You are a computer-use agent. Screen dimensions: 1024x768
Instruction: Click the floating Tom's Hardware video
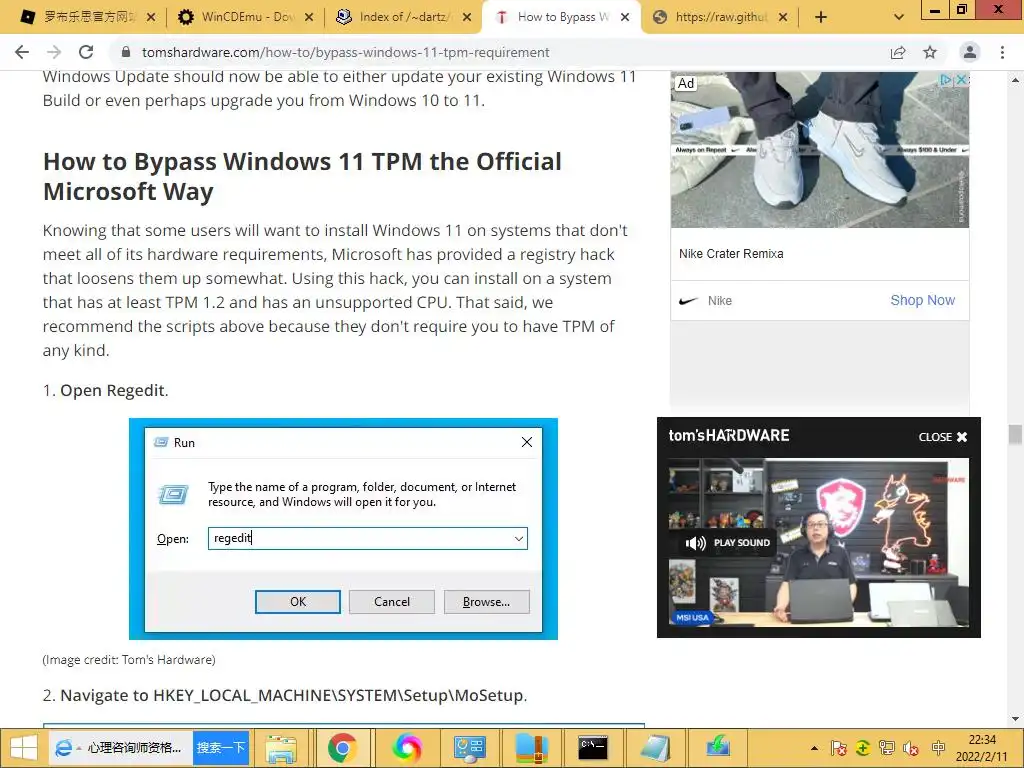819,543
